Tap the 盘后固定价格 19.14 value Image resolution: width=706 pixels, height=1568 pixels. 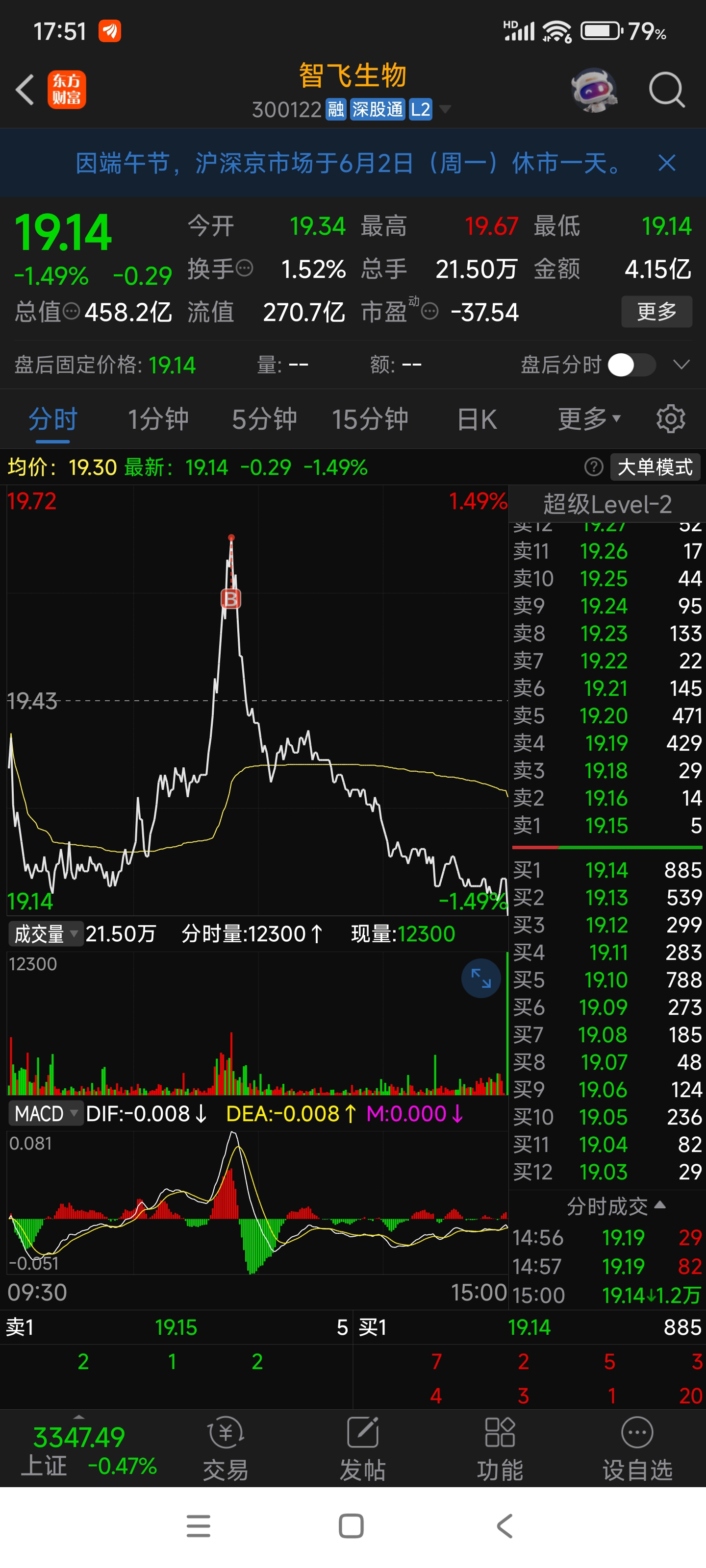tap(173, 365)
